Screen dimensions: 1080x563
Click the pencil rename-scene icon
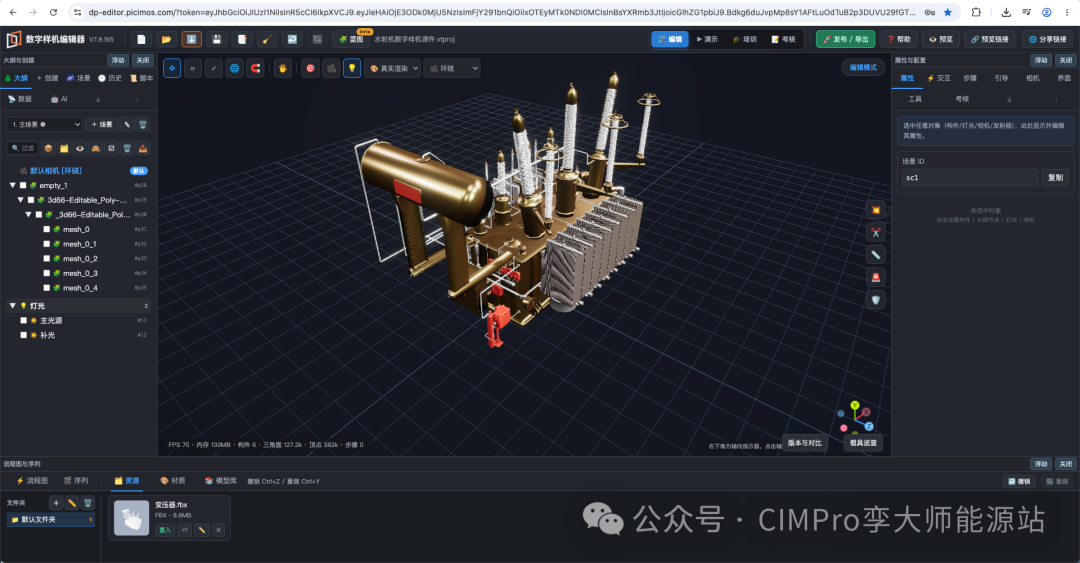127,125
